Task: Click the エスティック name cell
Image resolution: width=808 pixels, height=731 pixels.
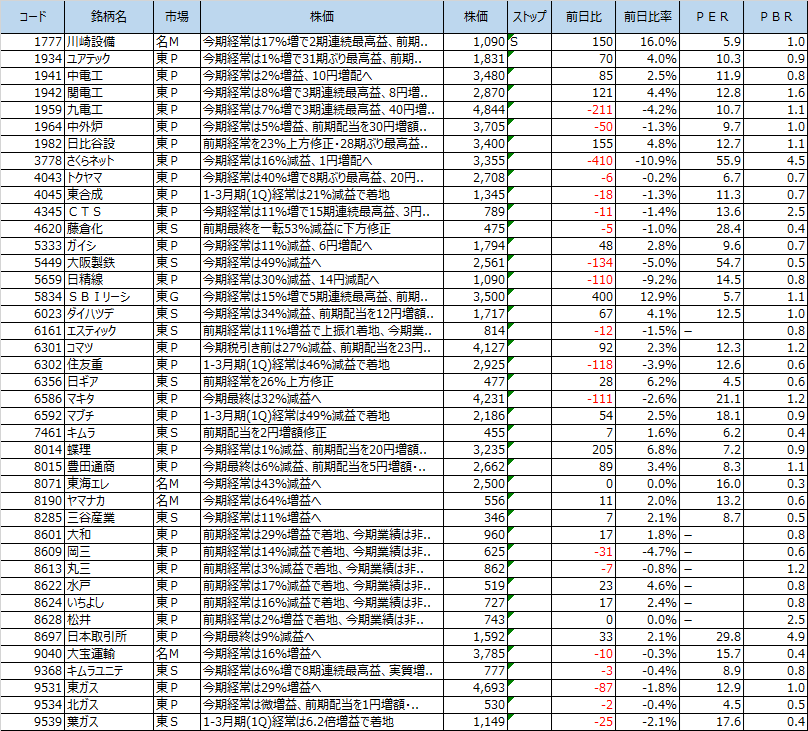Action: pyautogui.click(x=109, y=331)
